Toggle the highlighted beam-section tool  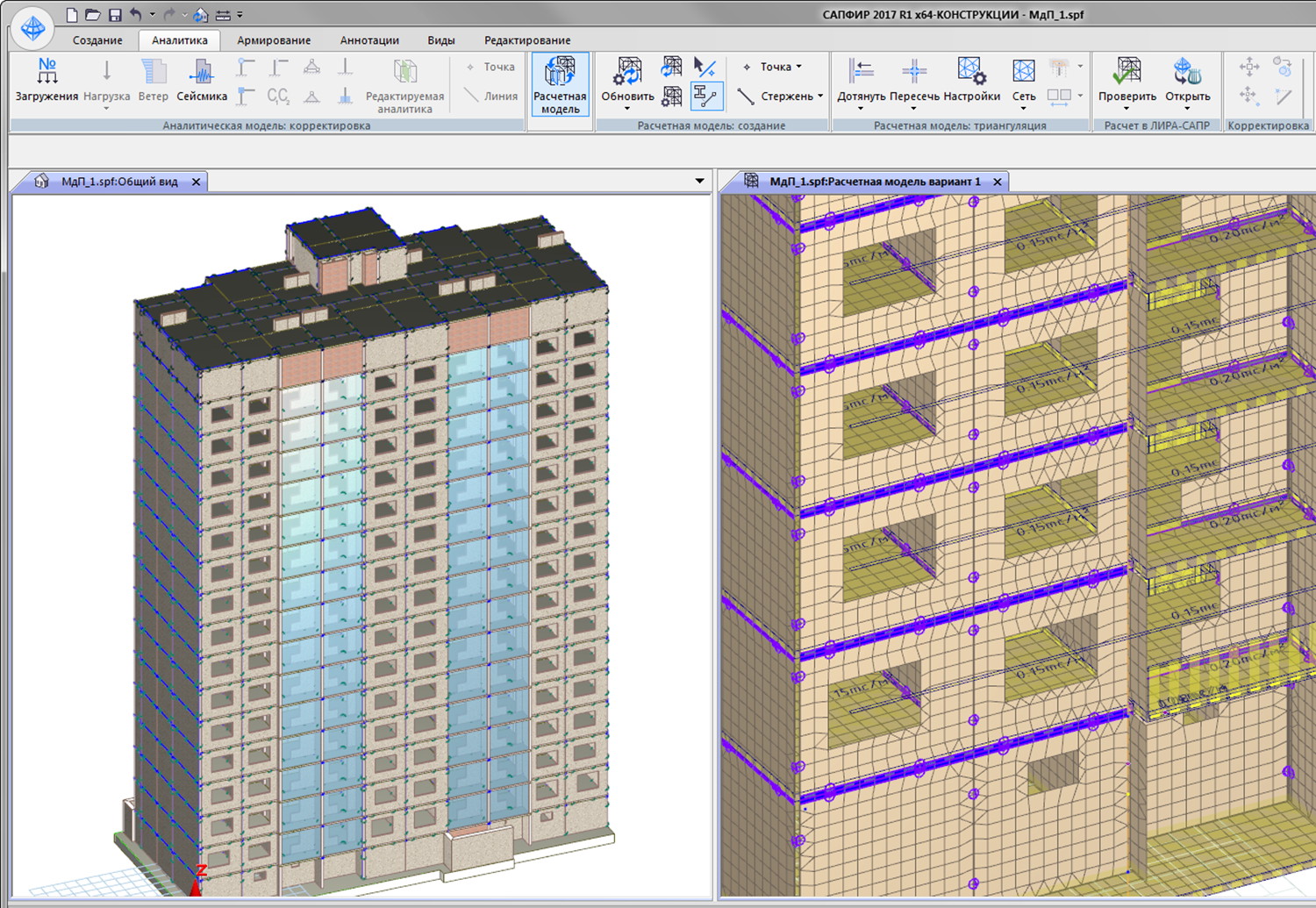click(706, 96)
